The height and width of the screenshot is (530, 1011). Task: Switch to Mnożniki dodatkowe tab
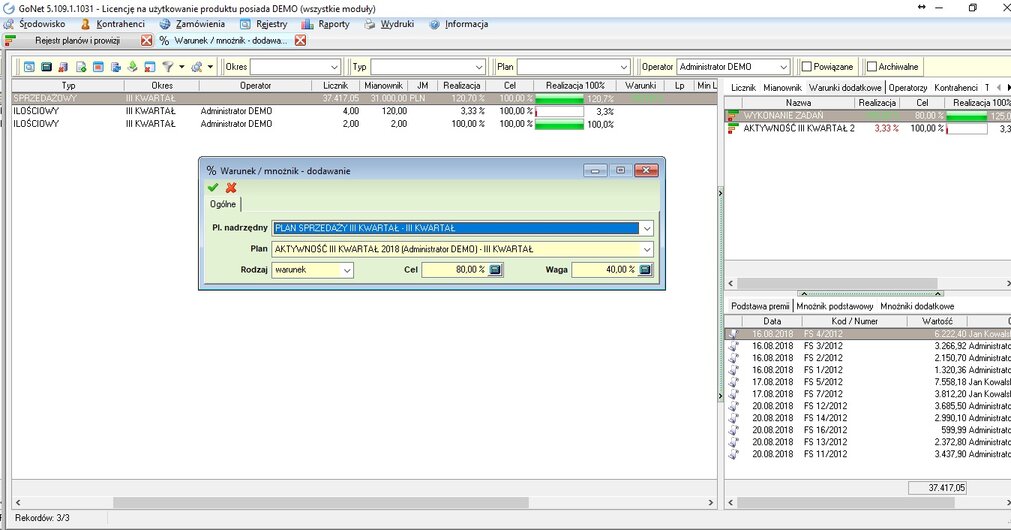tap(917, 306)
